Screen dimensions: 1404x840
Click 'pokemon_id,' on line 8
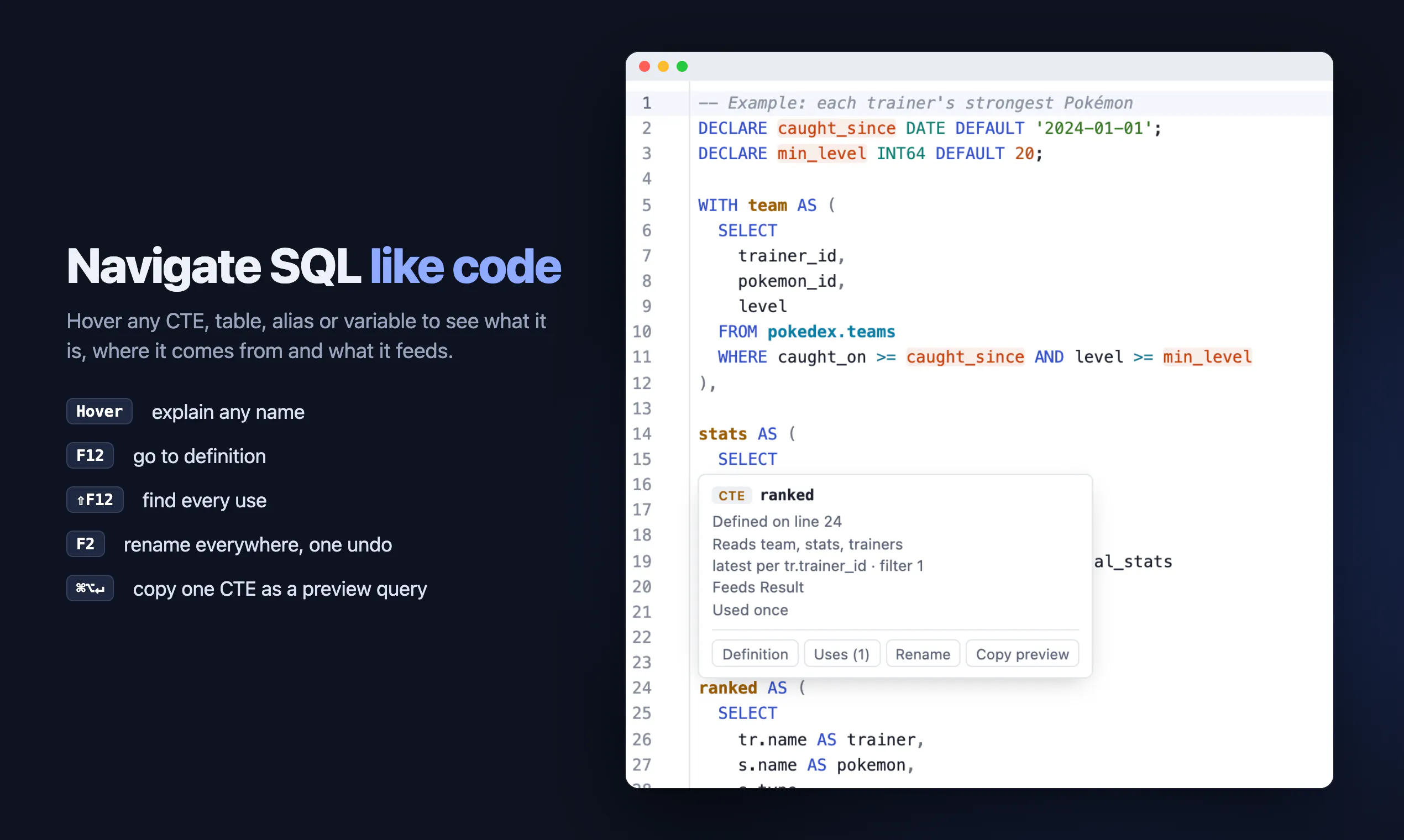792,281
